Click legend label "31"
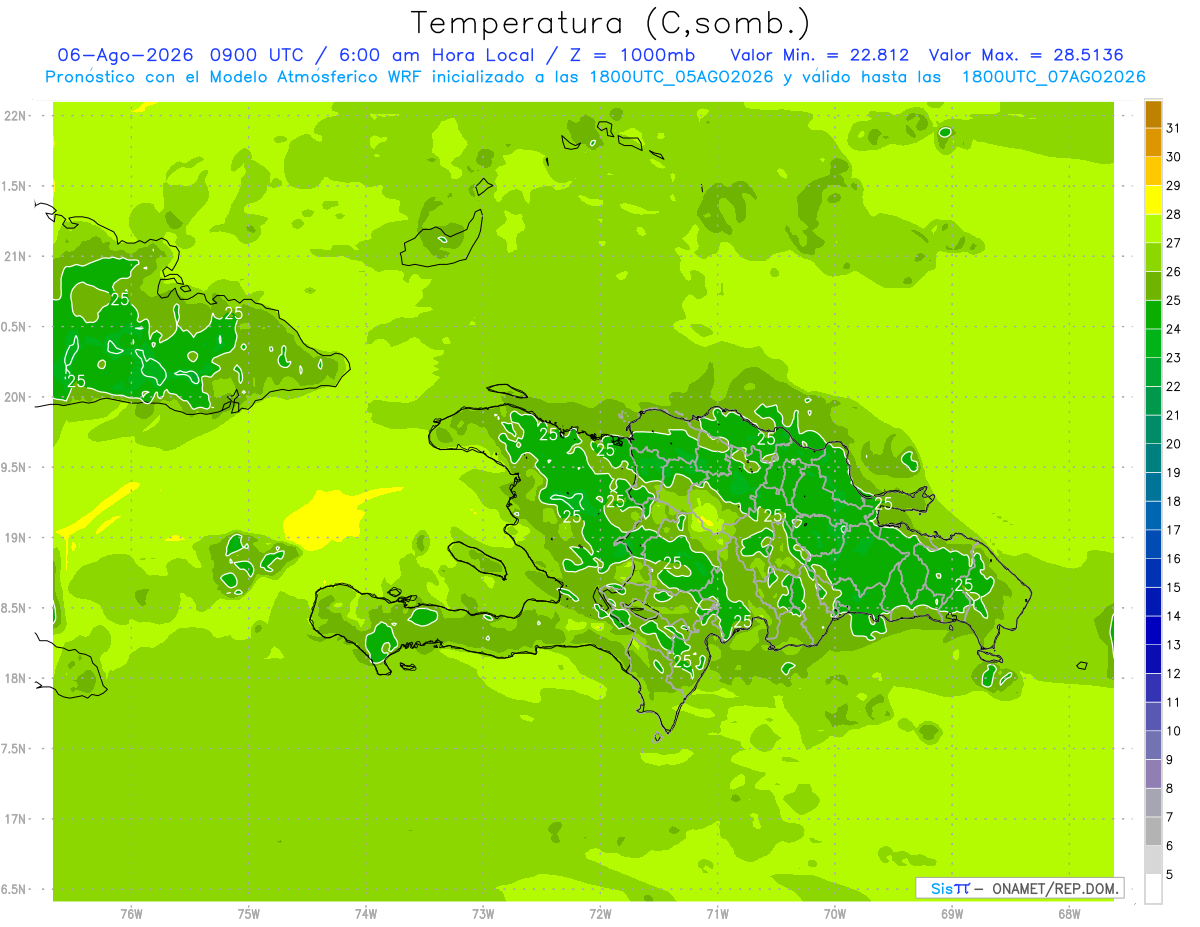1200x927 pixels. point(1174,128)
